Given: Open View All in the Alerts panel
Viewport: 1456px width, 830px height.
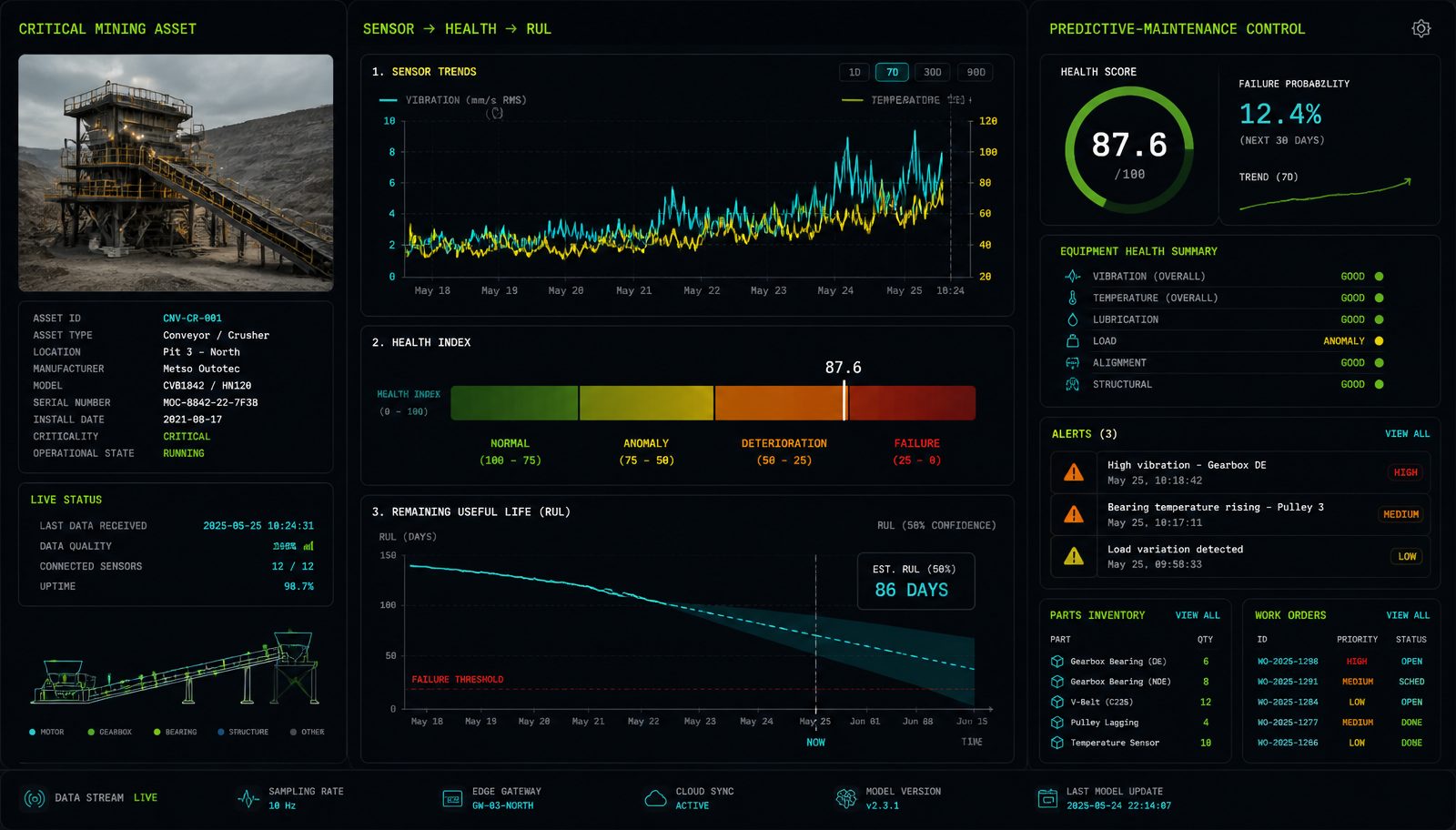Looking at the screenshot, I should [x=1407, y=434].
